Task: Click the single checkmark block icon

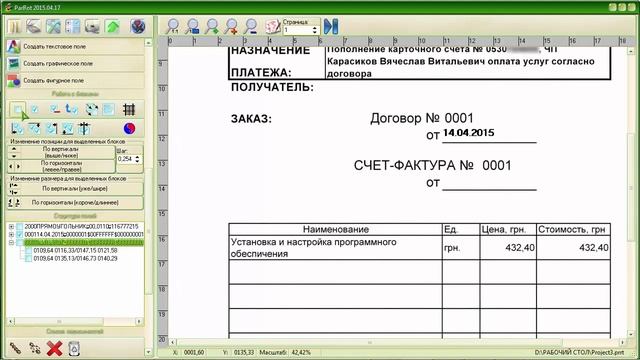Action: tap(35, 109)
